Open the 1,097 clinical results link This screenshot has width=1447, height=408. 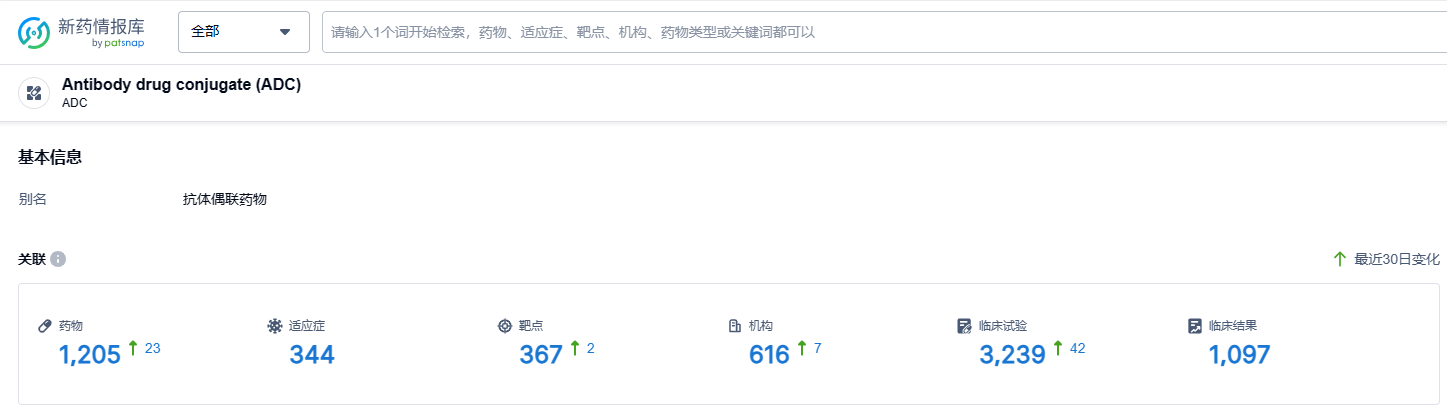tap(1239, 354)
